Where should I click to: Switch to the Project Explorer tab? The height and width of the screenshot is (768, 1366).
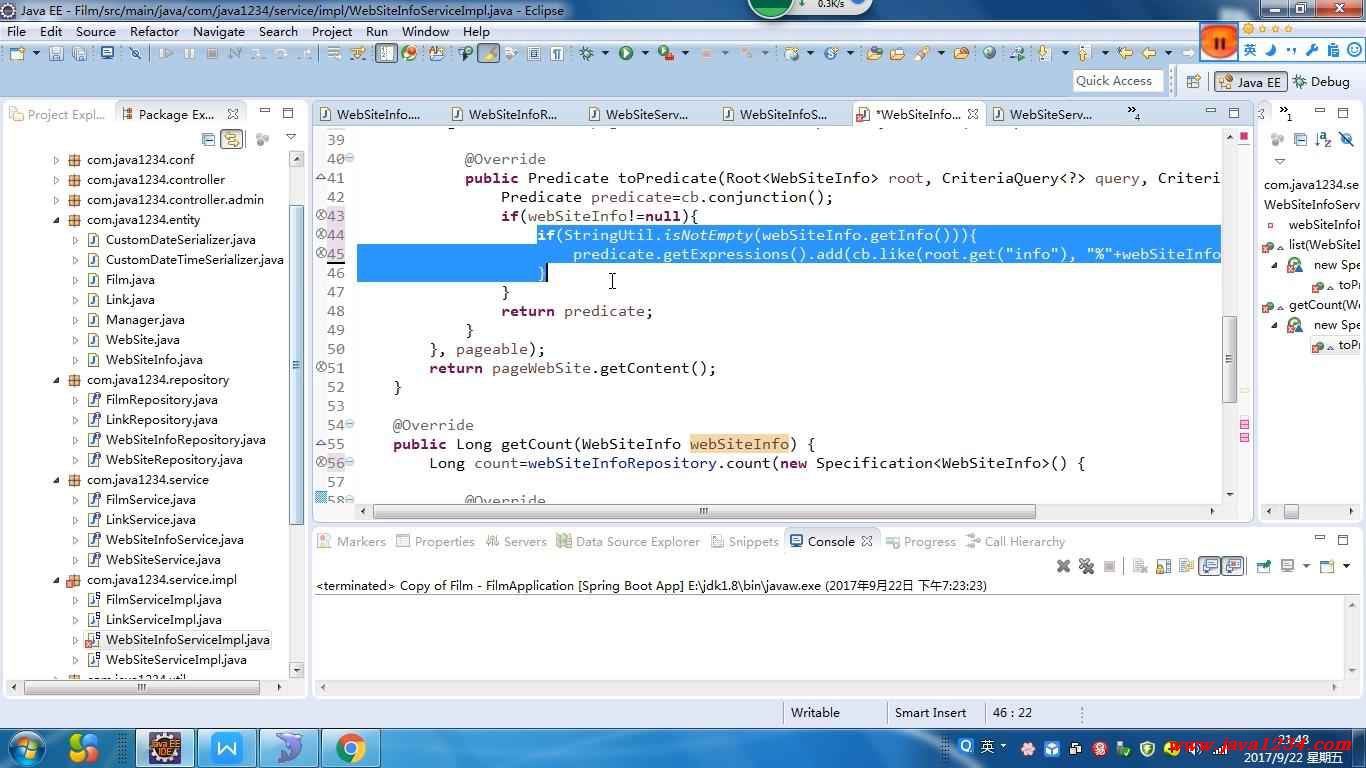(x=58, y=114)
